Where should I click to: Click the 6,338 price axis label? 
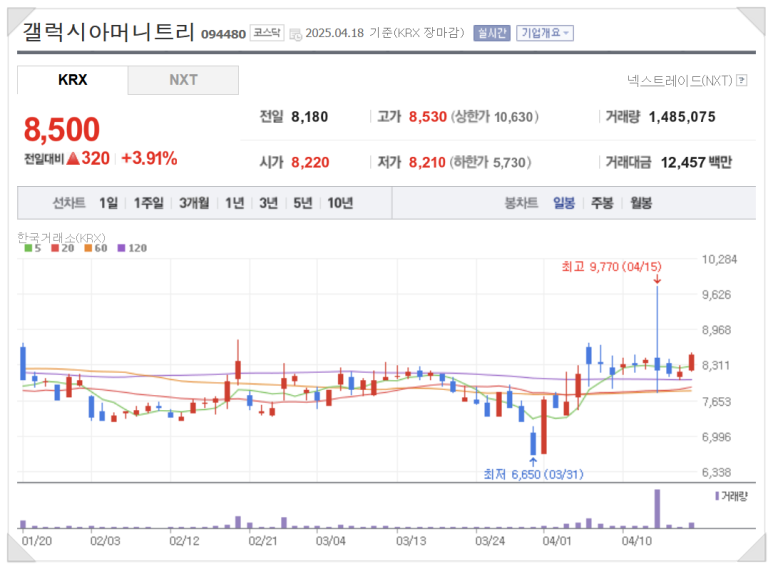(716, 472)
